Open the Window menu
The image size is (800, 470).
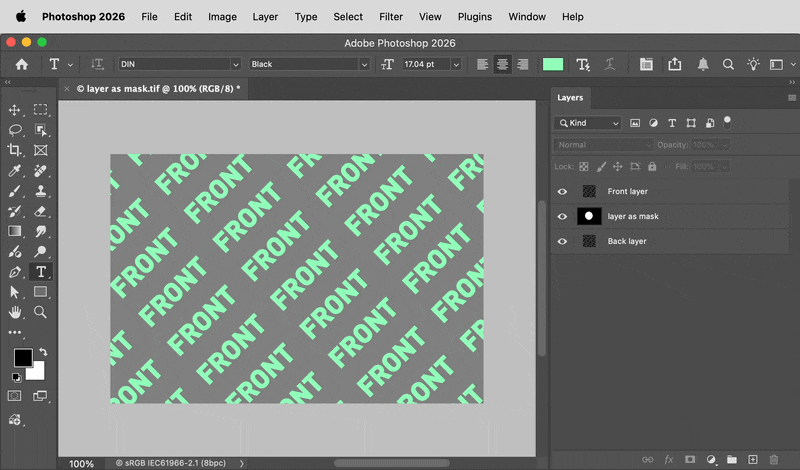click(x=527, y=17)
